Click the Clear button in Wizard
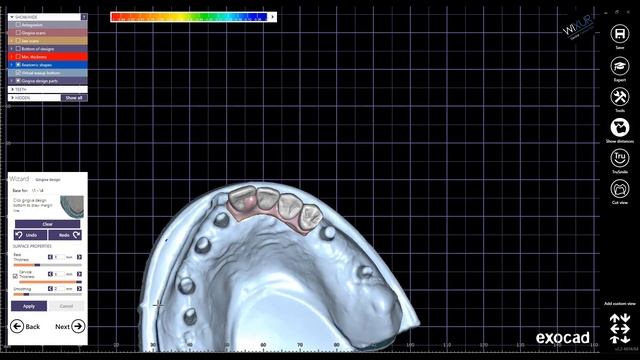640x360 pixels. (x=47, y=224)
